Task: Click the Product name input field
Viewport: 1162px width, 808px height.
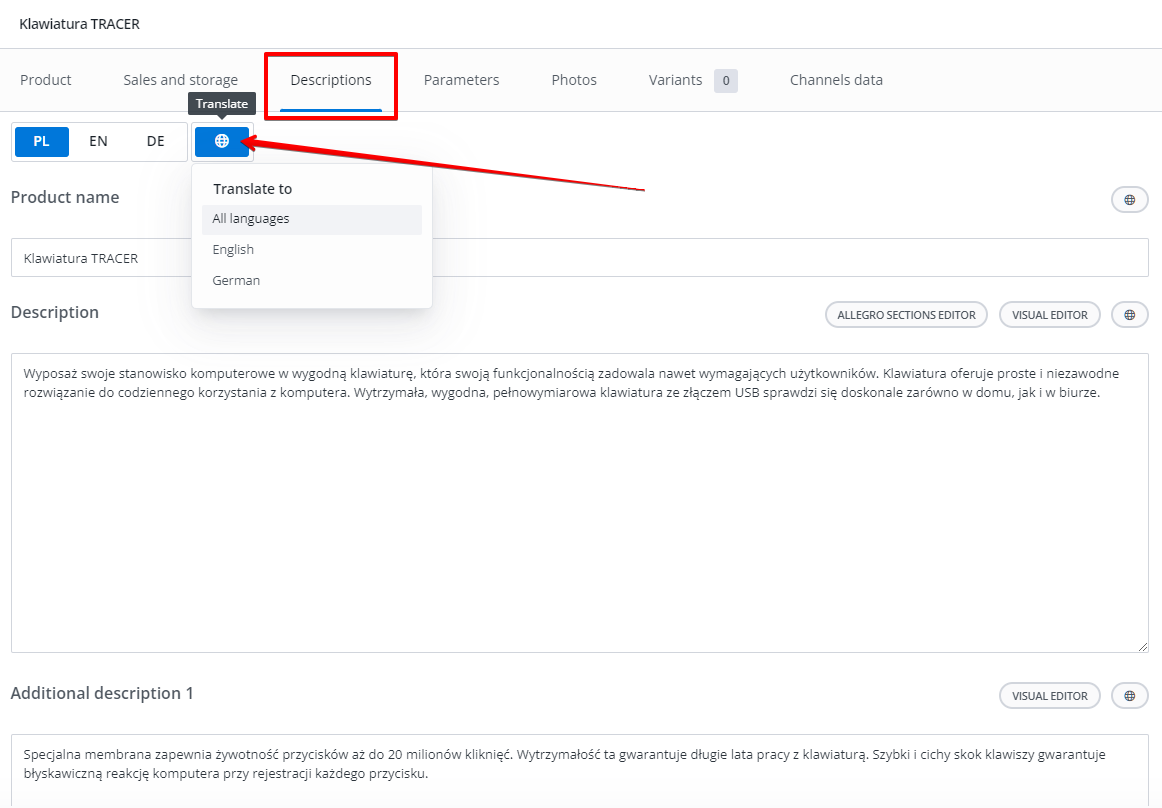Action: coord(580,258)
